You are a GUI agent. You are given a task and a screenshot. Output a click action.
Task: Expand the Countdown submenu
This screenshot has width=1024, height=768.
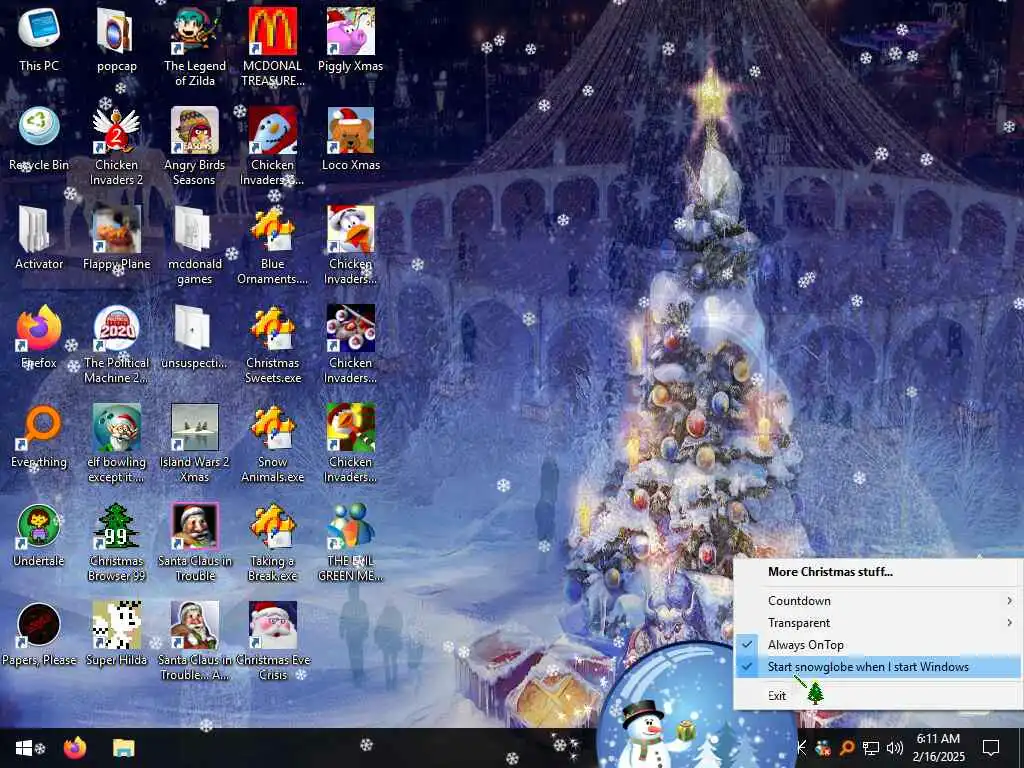click(x=877, y=601)
